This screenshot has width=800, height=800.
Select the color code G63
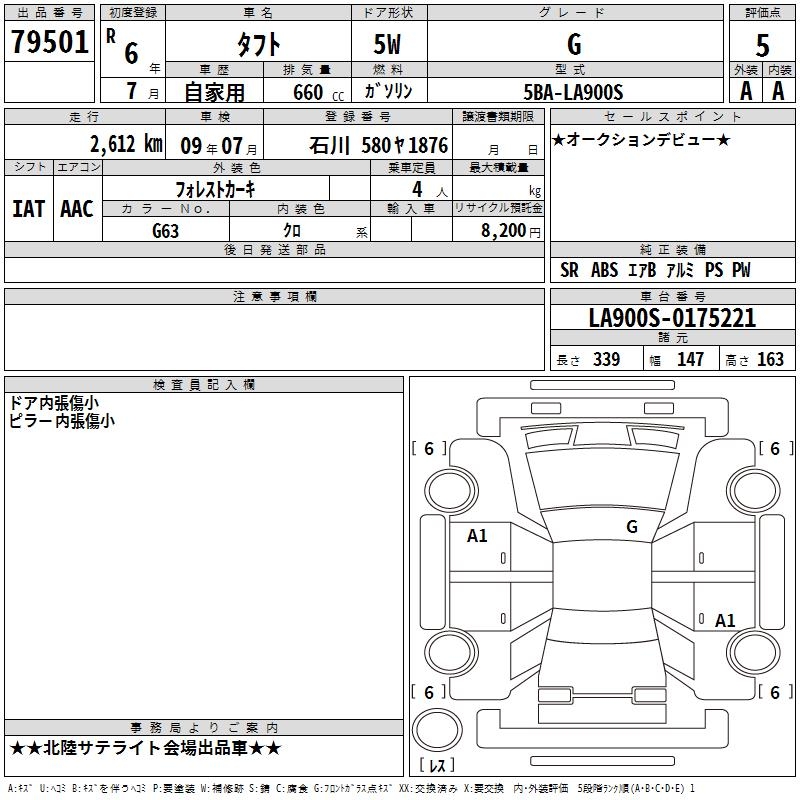click(x=165, y=230)
